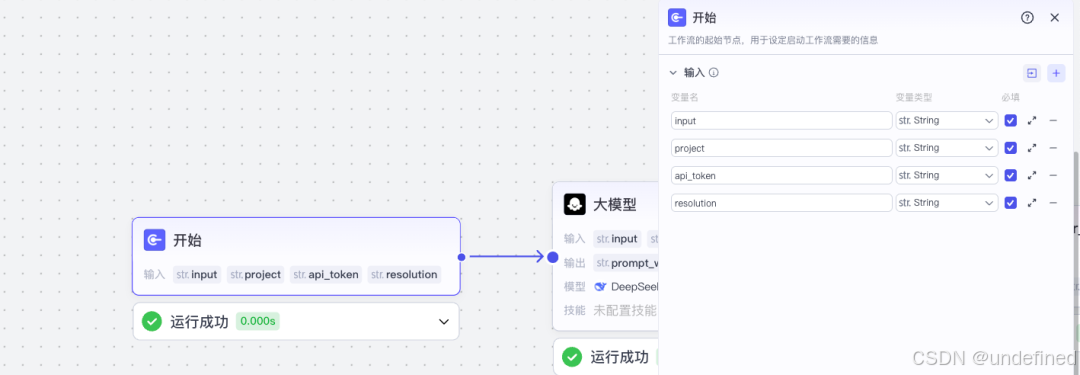Click 必填 column header
The width and height of the screenshot is (1080, 375).
click(1010, 97)
